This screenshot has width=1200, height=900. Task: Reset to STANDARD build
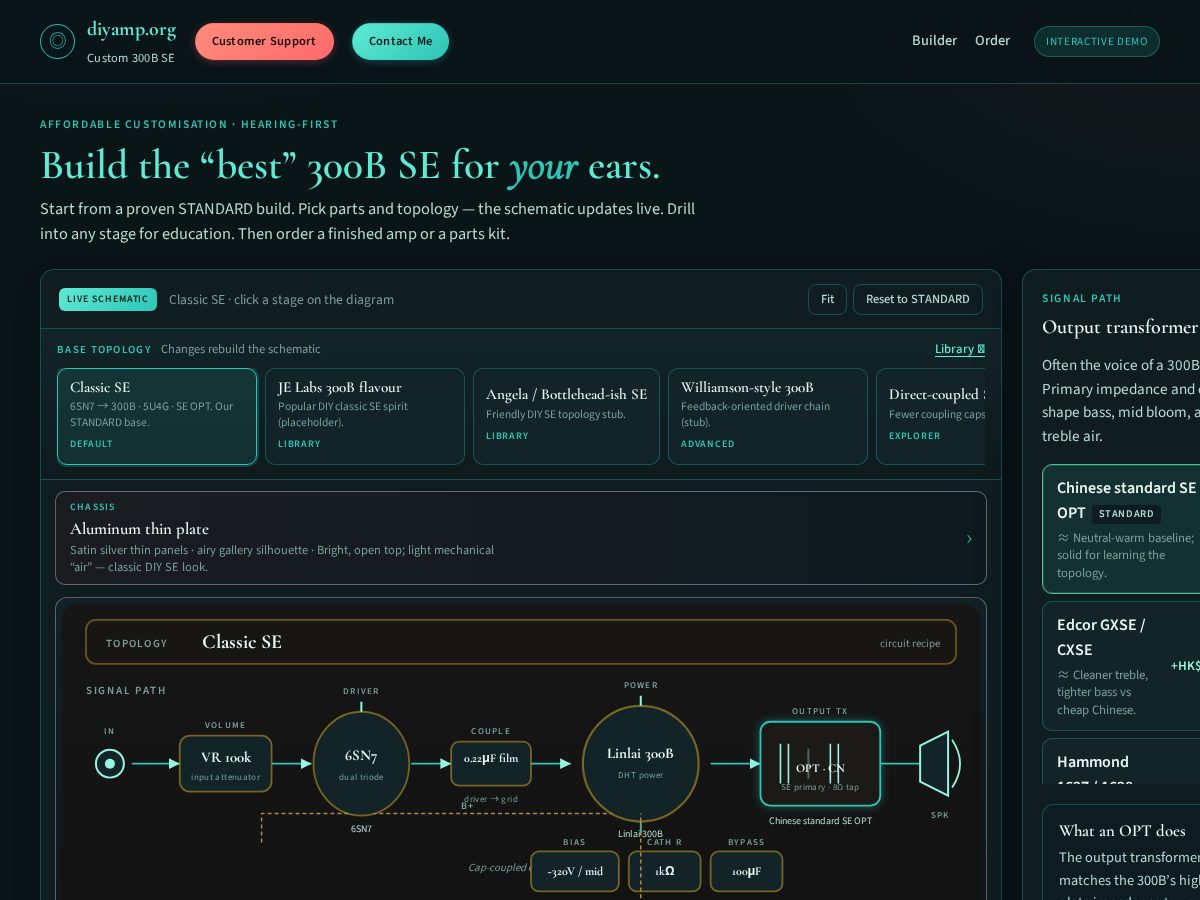coord(918,299)
